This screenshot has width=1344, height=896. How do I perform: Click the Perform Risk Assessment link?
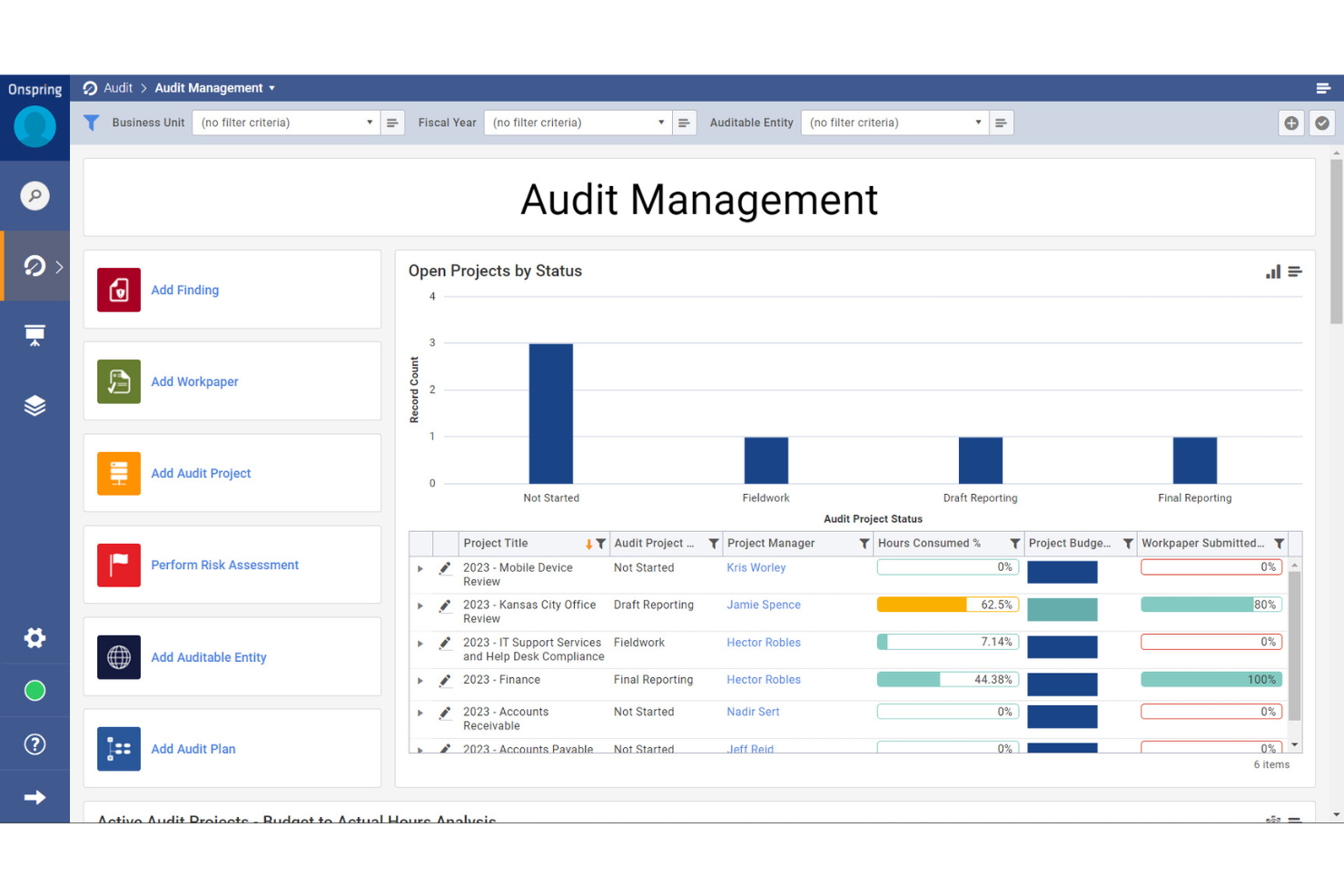224,566
